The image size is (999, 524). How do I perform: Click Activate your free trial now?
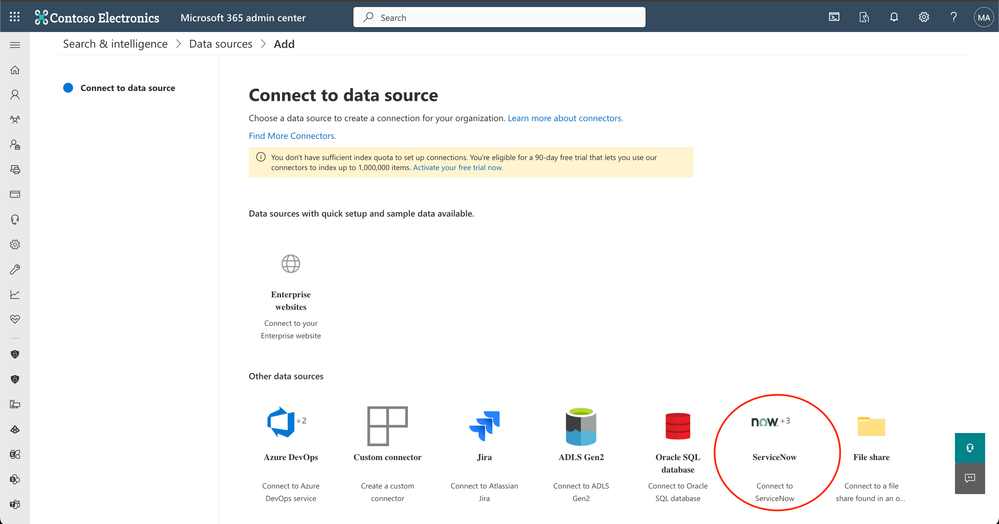(458, 168)
